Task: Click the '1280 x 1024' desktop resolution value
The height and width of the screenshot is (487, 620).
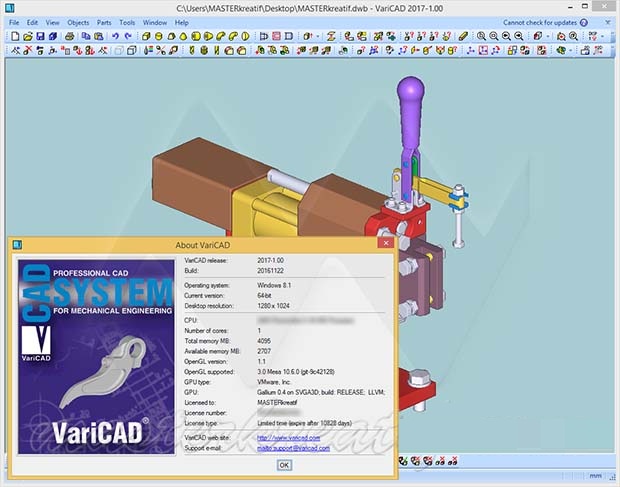Action: (273, 306)
